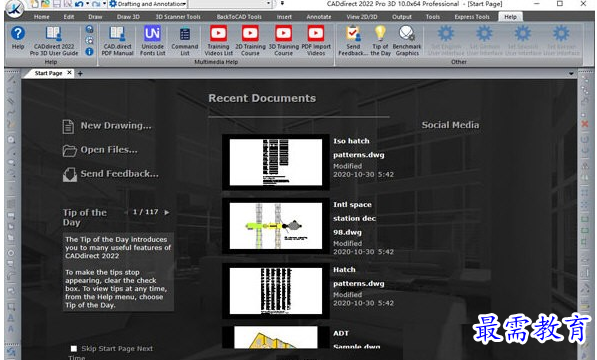
Task: Launch the 3D Training Course video
Action: click(x=284, y=41)
